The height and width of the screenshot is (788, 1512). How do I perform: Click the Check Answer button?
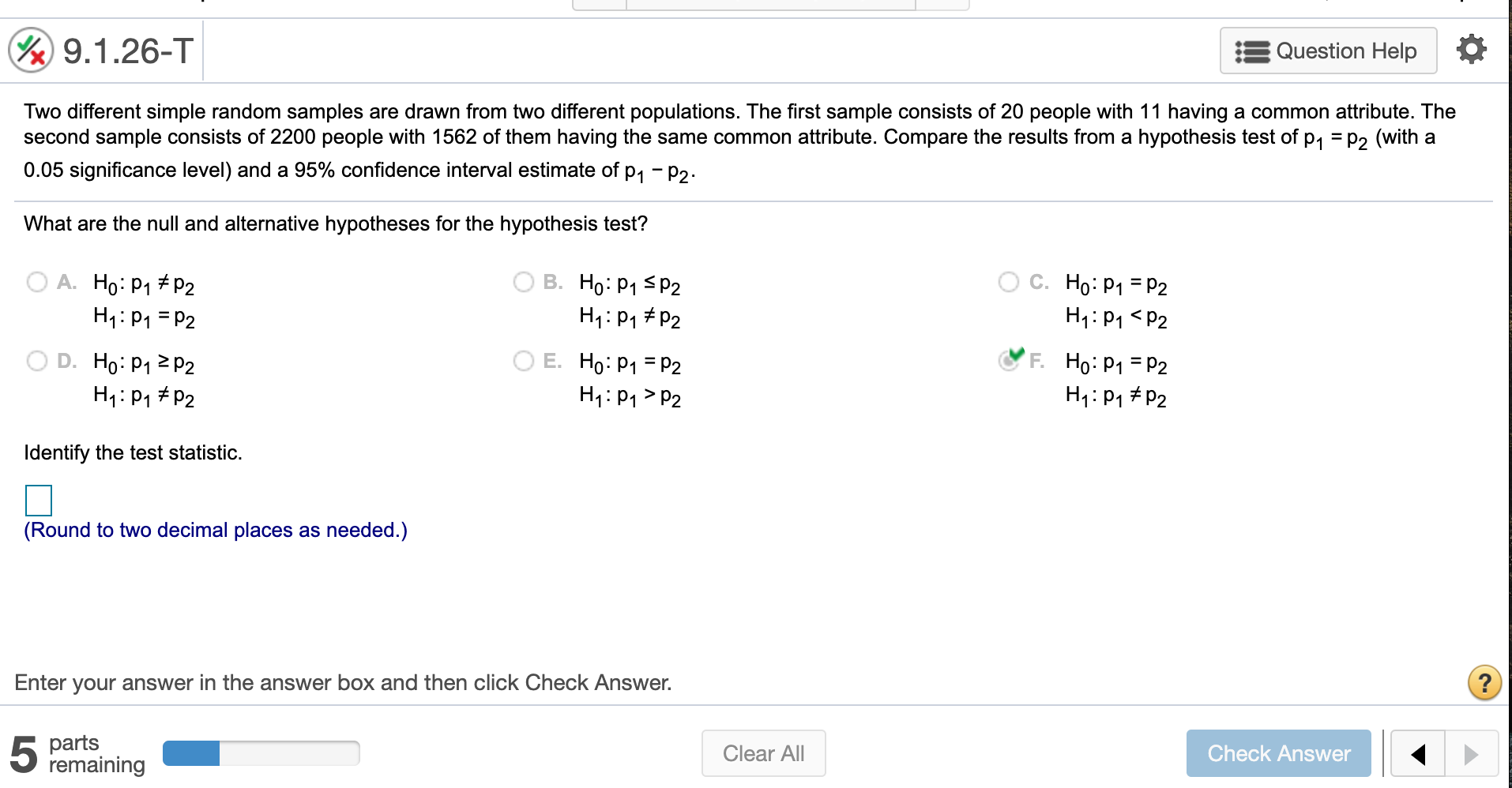click(1278, 752)
